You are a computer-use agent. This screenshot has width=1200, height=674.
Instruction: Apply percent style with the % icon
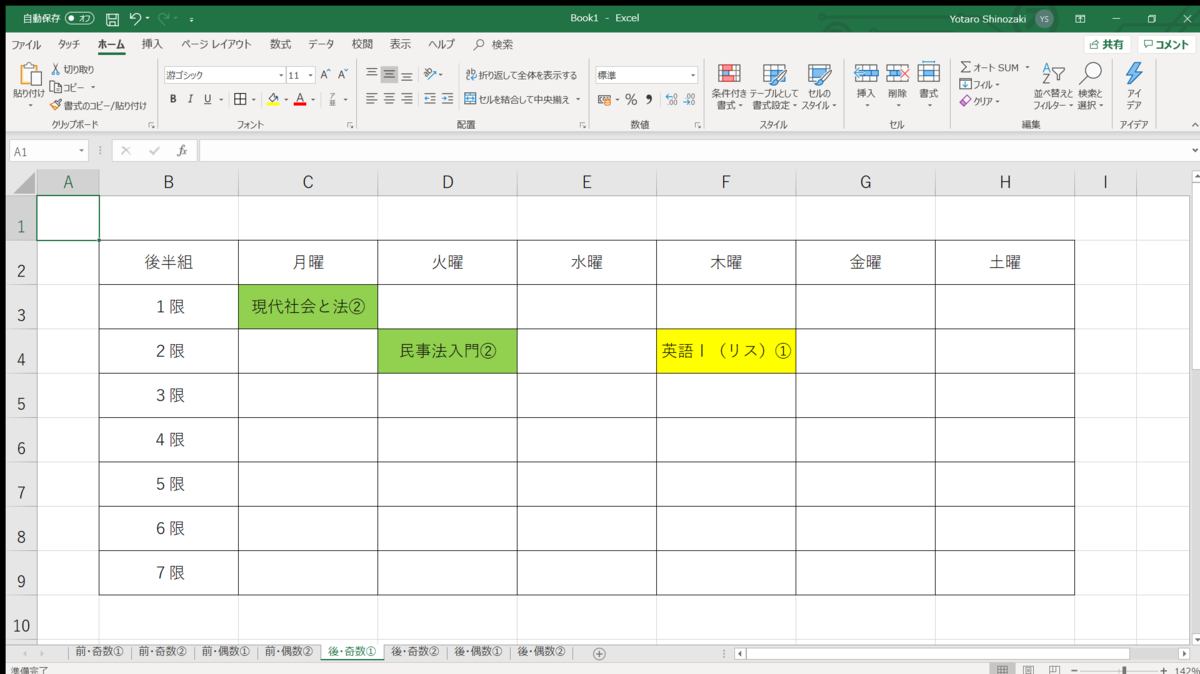click(631, 99)
